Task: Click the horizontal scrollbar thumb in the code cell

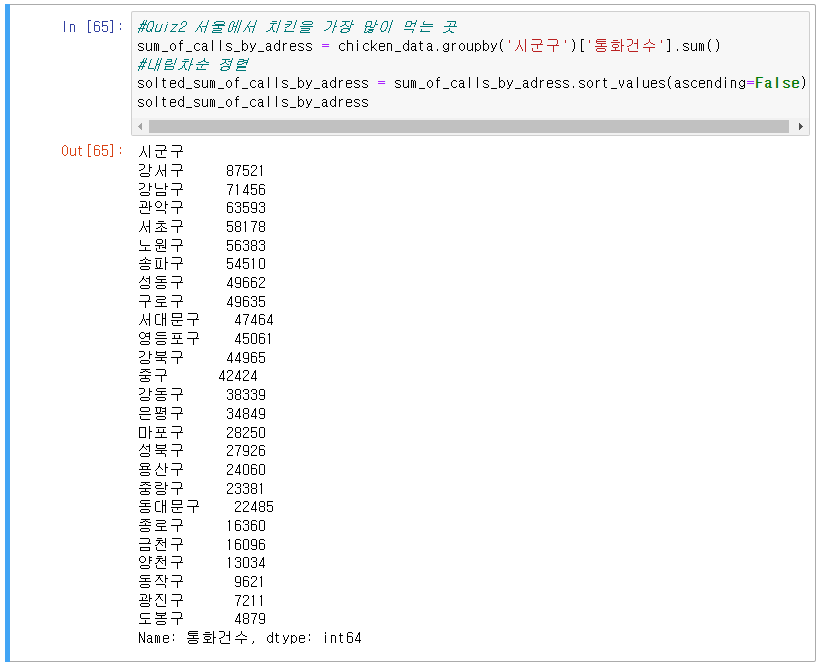Action: (x=469, y=126)
